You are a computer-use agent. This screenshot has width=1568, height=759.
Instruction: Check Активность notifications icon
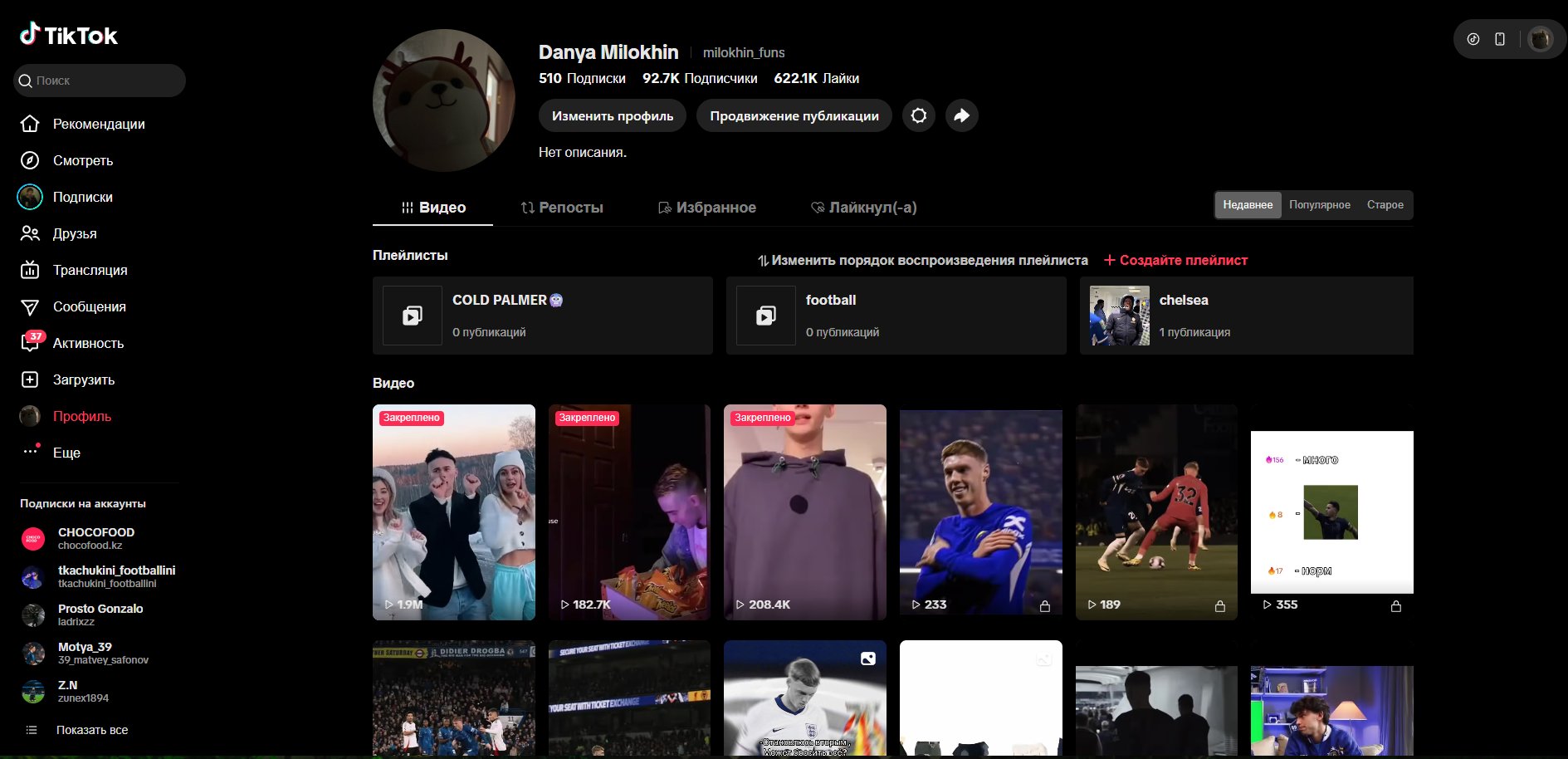click(30, 343)
